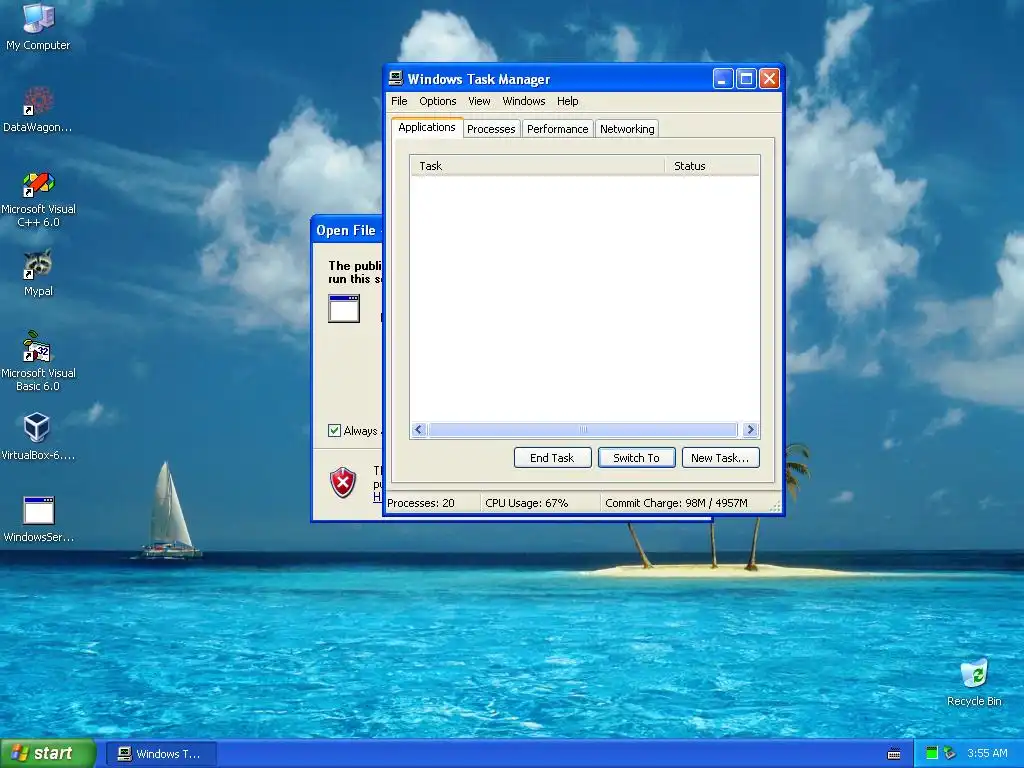This screenshot has width=1024, height=768.
Task: Click the End Task button
Action: click(x=552, y=458)
